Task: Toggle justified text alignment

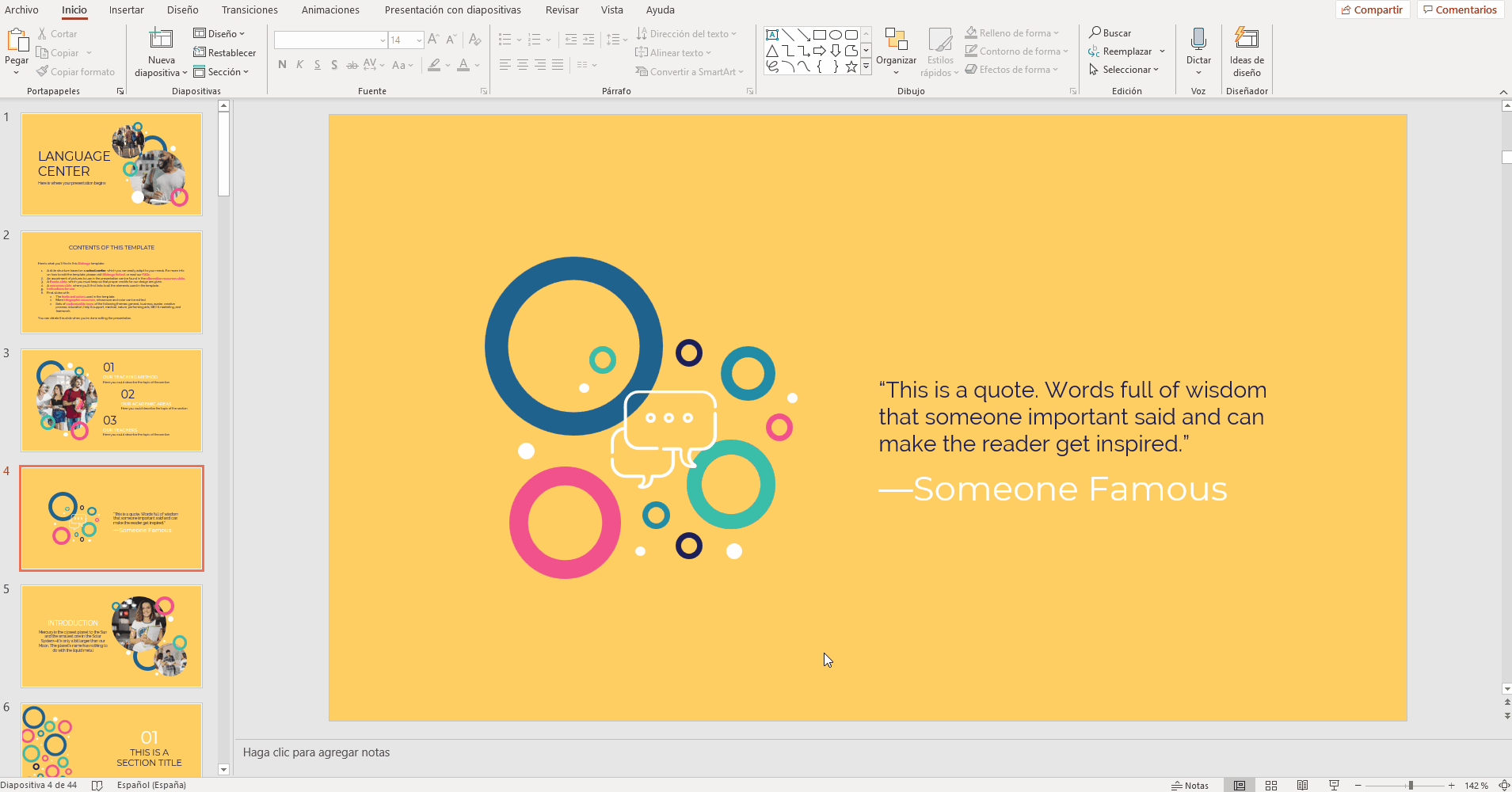Action: click(557, 65)
